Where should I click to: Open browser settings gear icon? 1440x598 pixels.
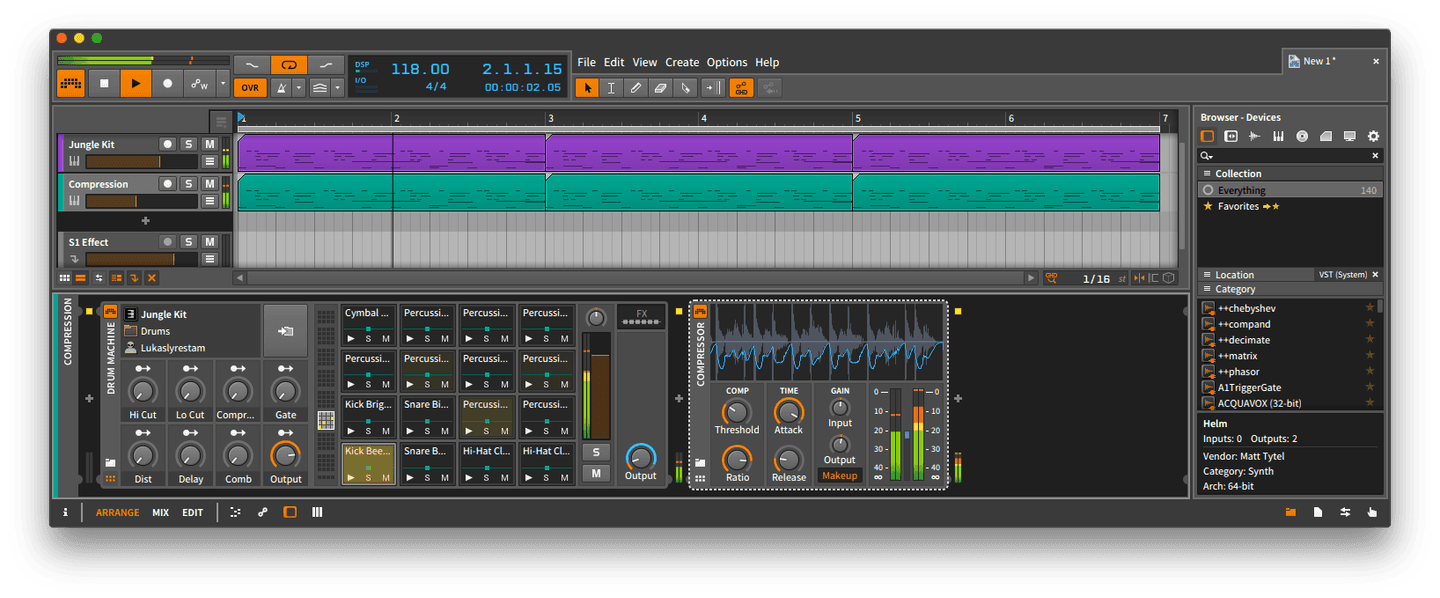(x=1373, y=136)
